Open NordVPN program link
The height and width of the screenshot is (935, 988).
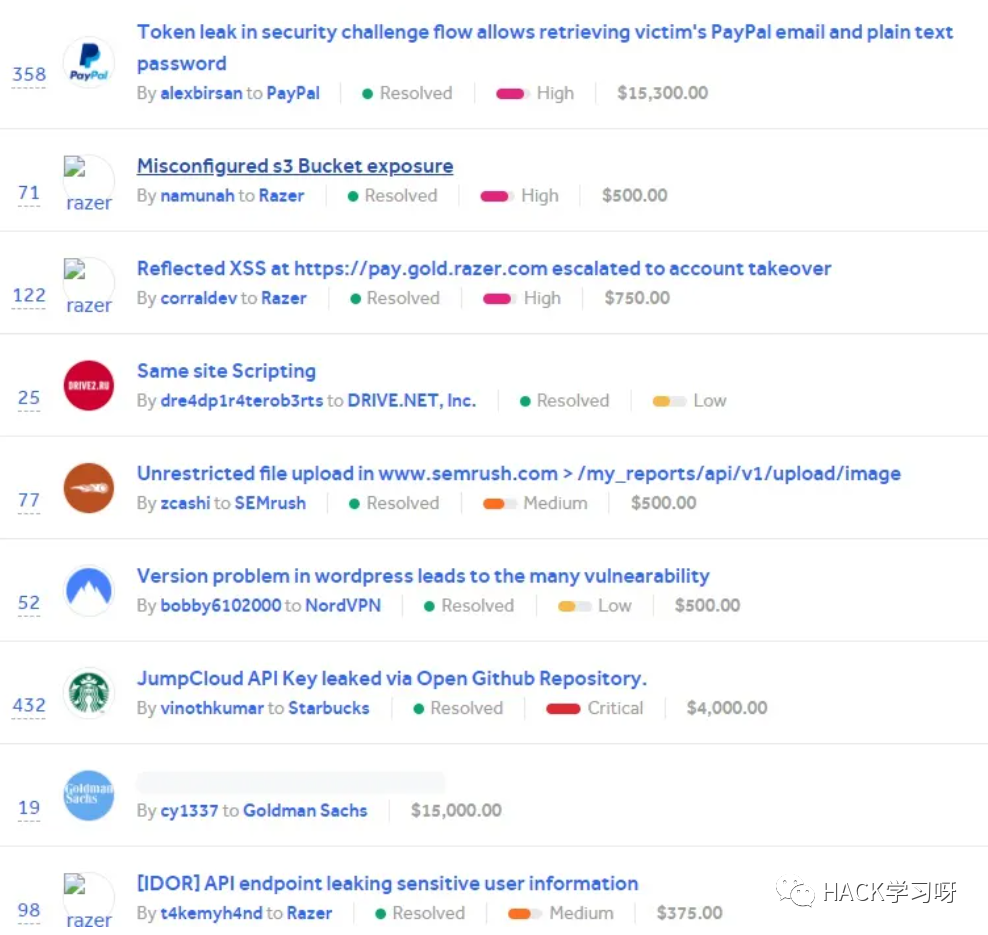click(x=343, y=605)
